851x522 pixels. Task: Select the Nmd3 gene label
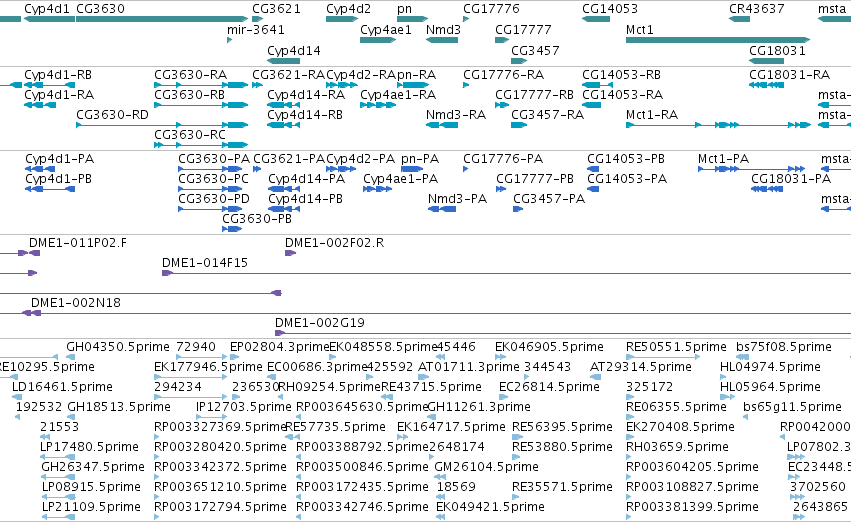coord(443,29)
